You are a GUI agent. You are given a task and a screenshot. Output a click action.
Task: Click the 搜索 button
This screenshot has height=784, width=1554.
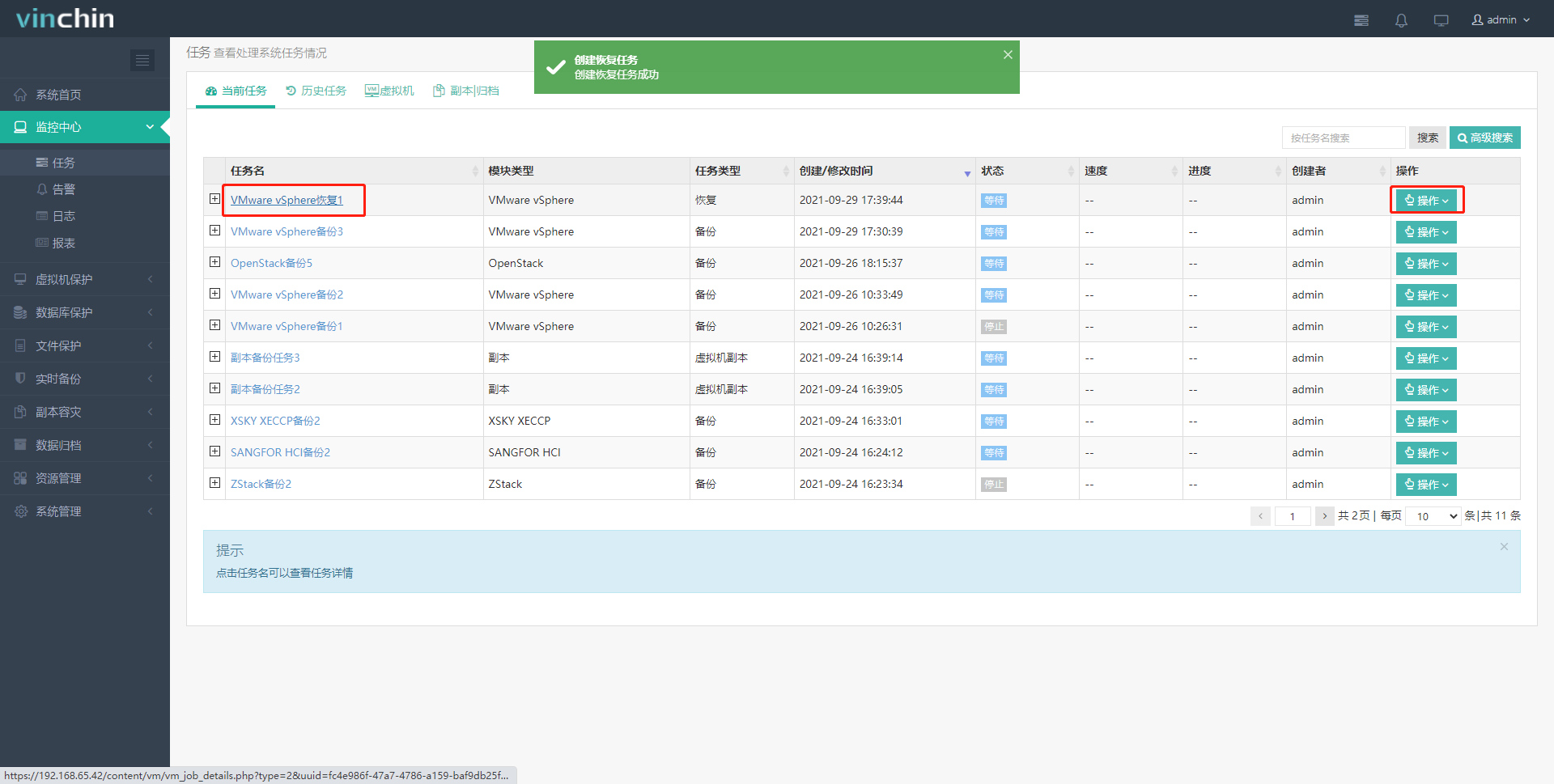pos(1428,138)
